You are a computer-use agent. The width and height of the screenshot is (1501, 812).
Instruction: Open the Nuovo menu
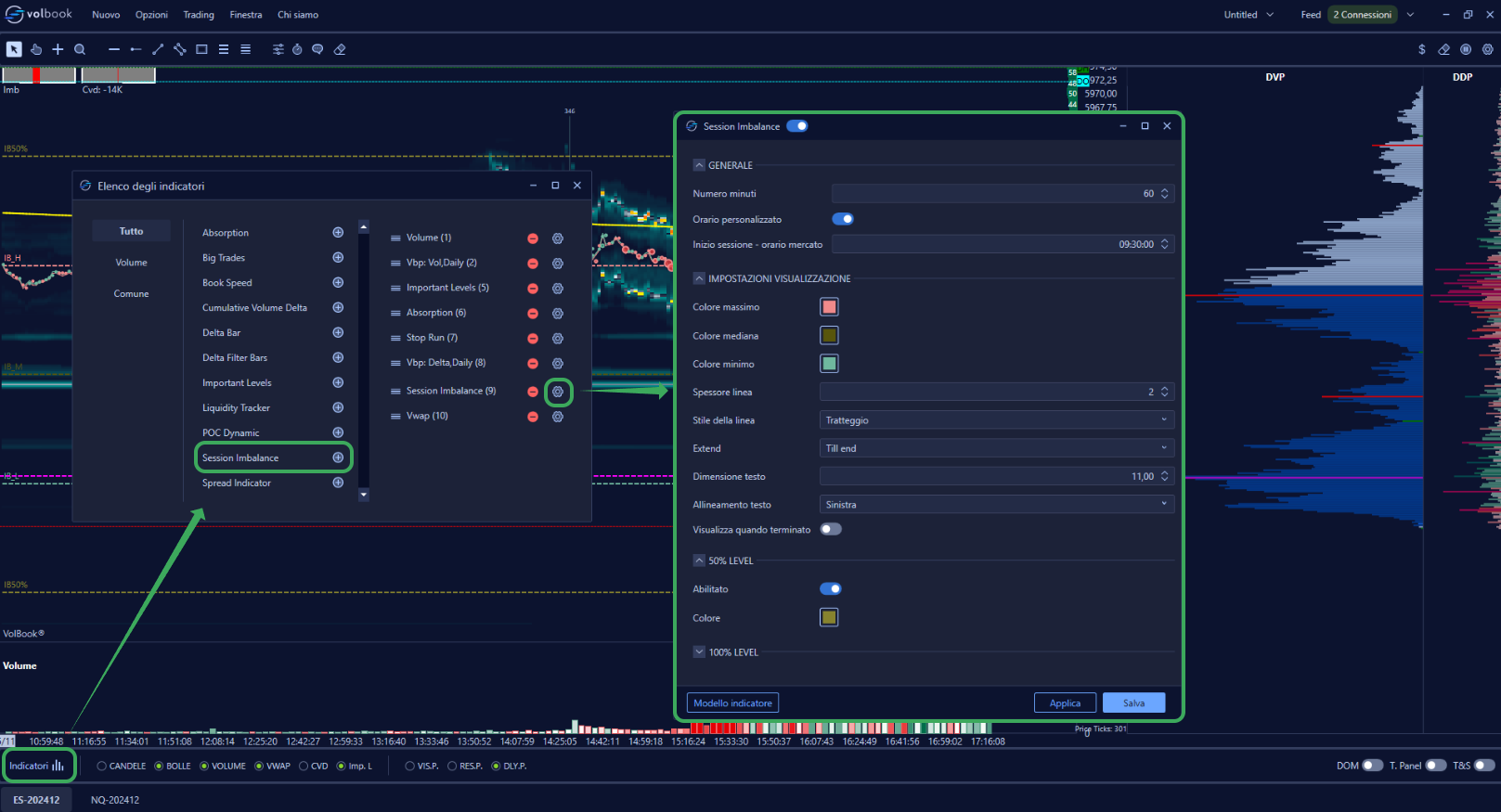pos(106,15)
